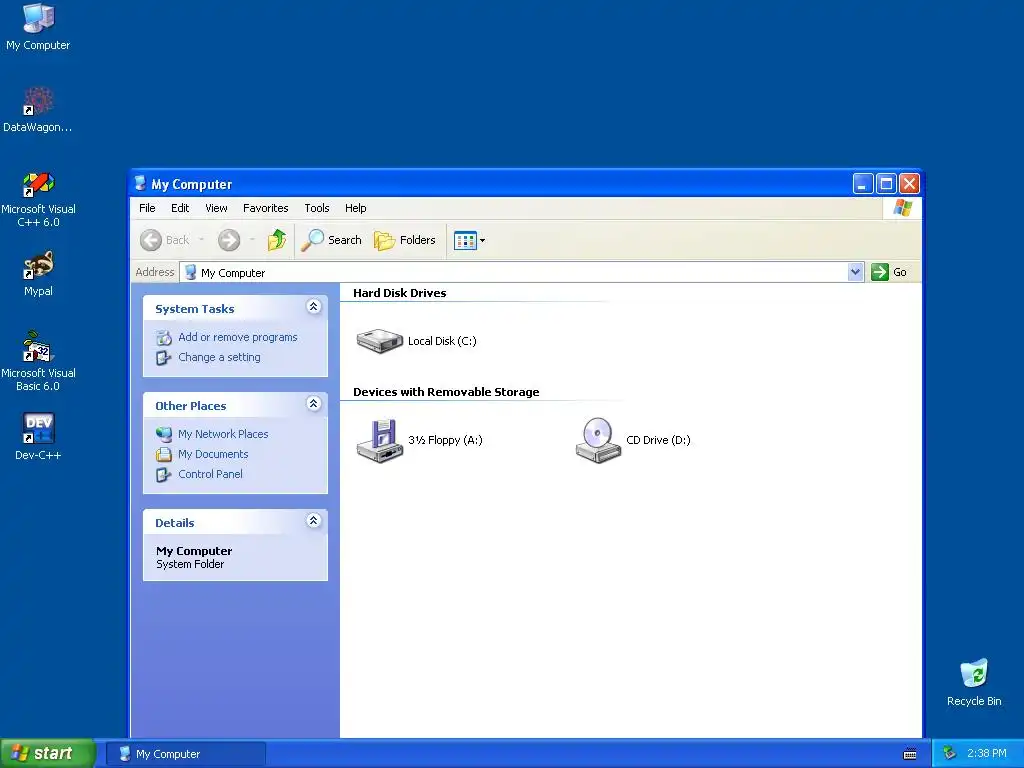Collapse the Other Places panel

[313, 404]
